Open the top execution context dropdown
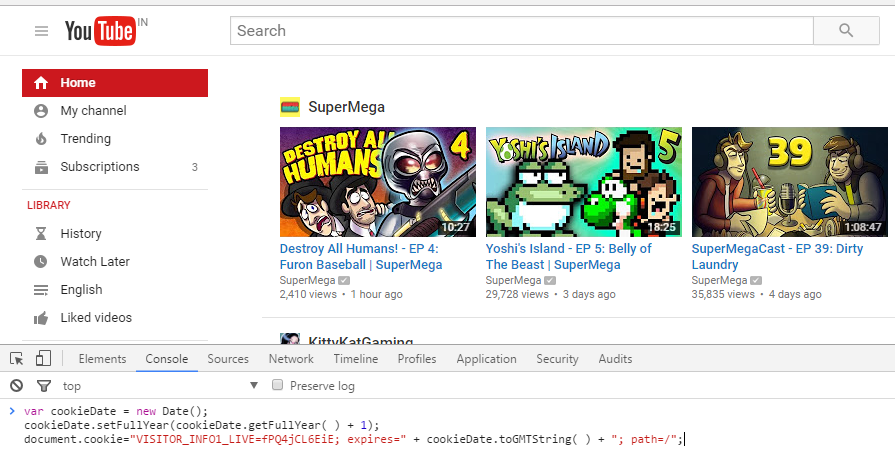The height and width of the screenshot is (464, 895). pos(160,386)
